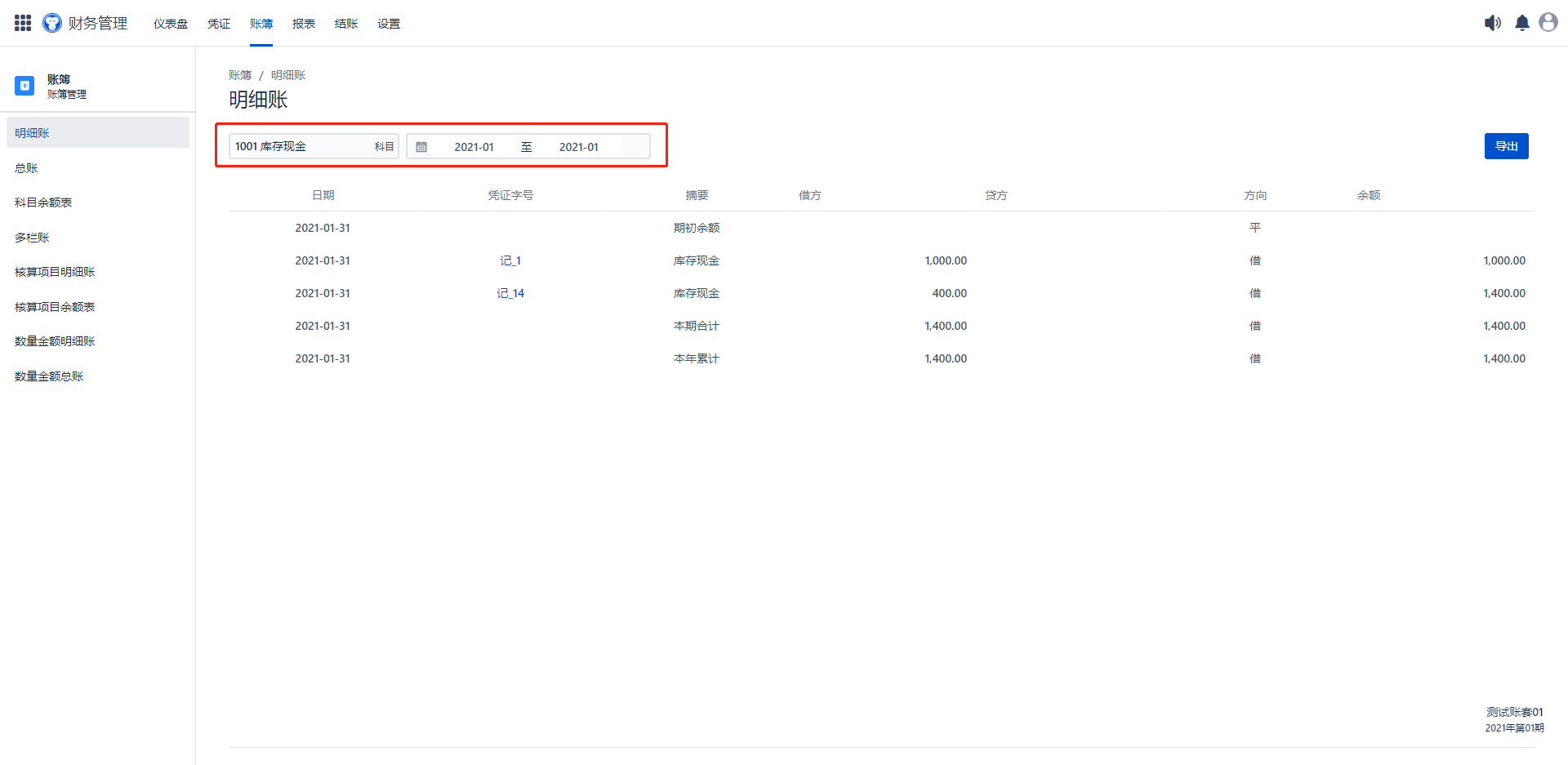Open the start month 2021-01 picker

[x=474, y=147]
